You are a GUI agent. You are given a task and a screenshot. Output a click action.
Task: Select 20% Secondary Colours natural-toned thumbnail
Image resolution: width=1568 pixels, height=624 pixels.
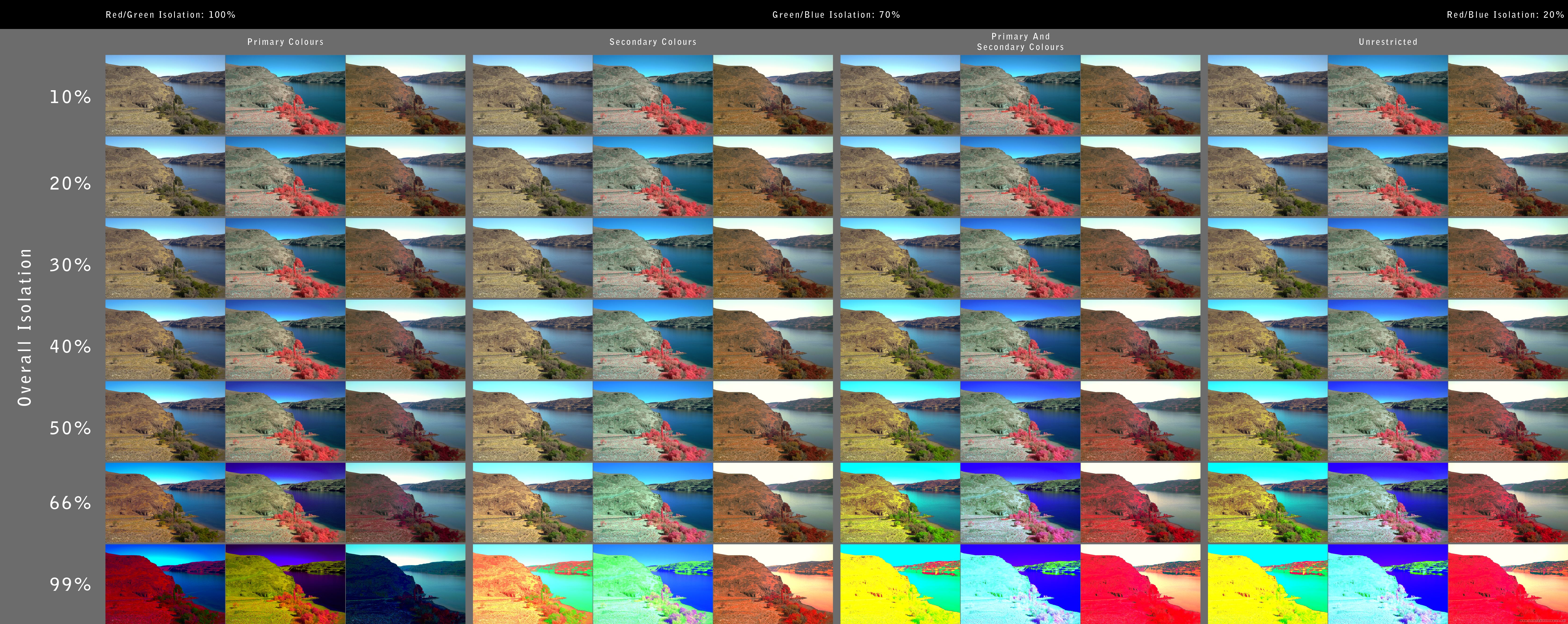[533, 176]
